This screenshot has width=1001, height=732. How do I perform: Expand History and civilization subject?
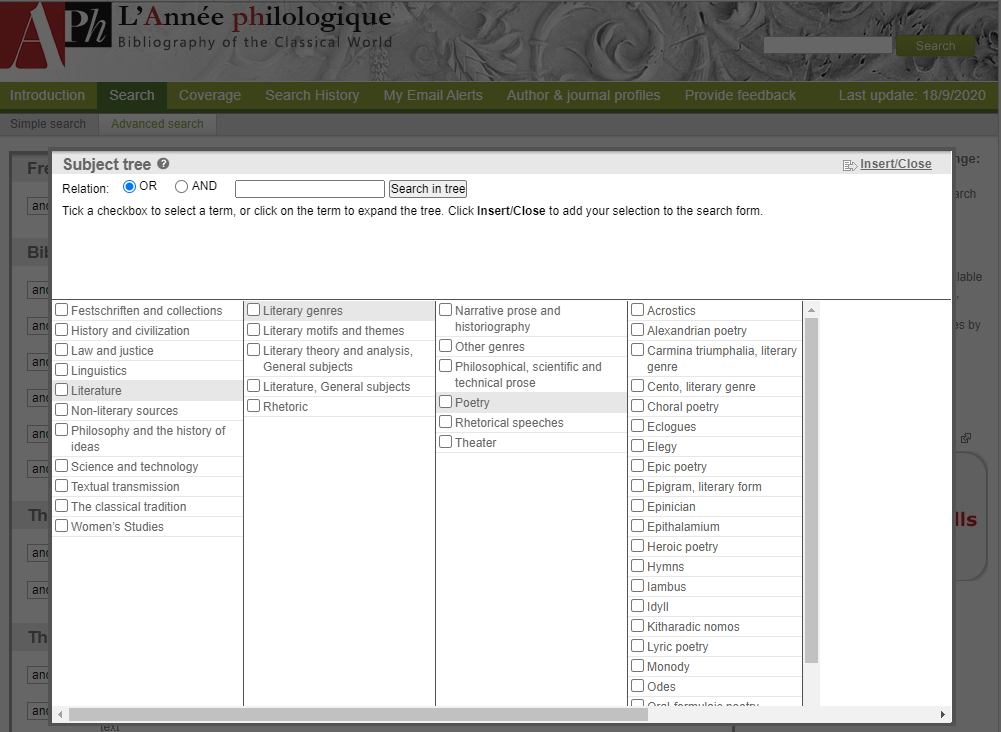pos(130,331)
